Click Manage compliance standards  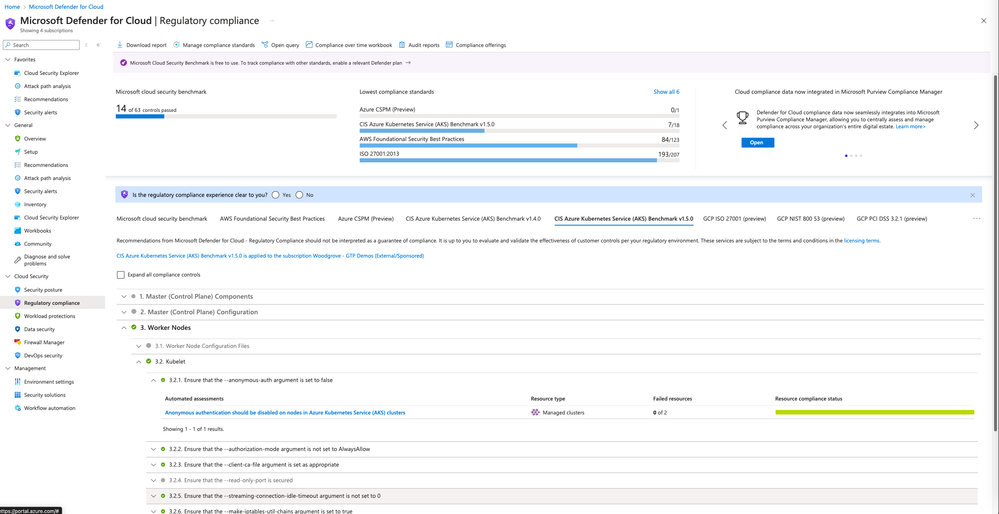point(214,45)
